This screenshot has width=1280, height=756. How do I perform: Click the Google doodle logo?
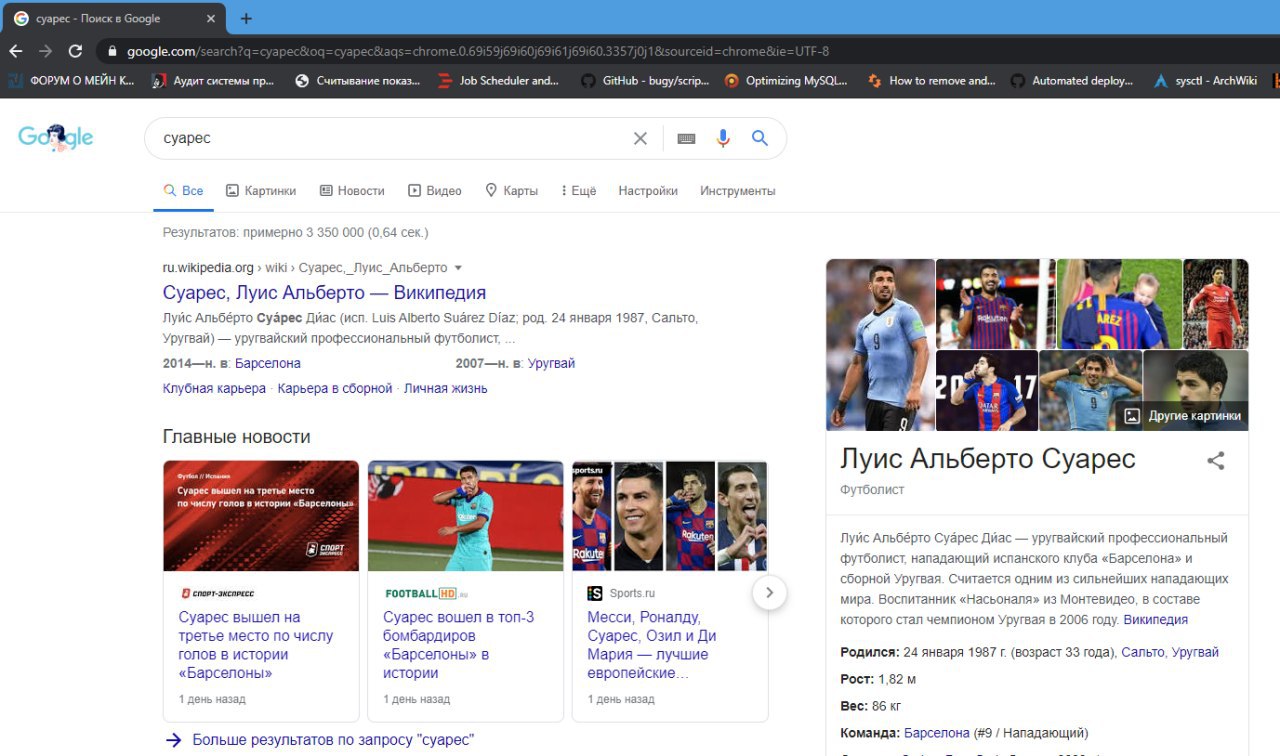coord(56,138)
